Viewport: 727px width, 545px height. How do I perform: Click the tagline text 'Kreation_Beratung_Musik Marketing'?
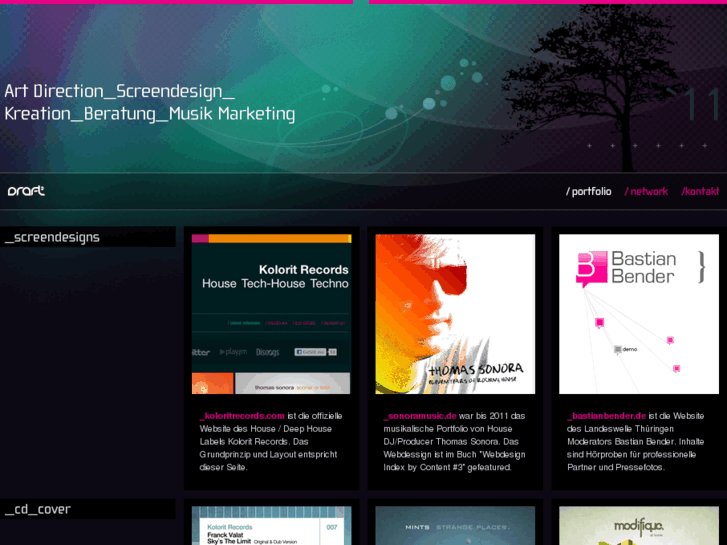[150, 114]
